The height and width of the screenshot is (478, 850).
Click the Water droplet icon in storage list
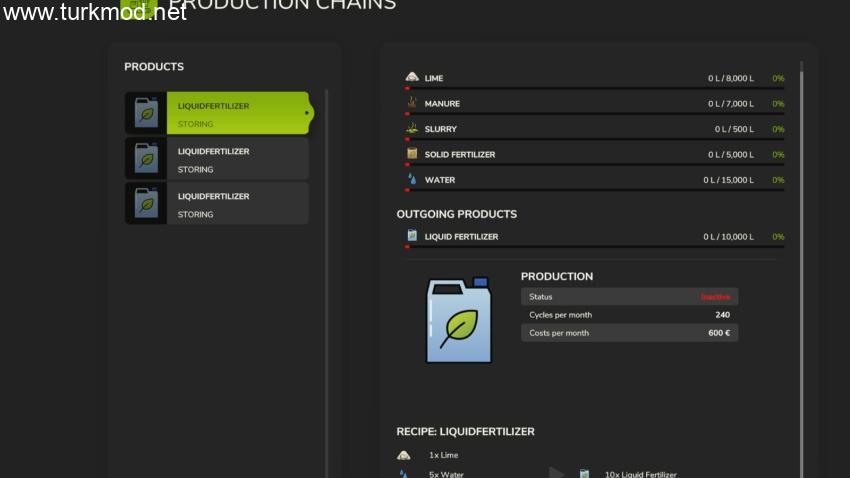point(412,179)
